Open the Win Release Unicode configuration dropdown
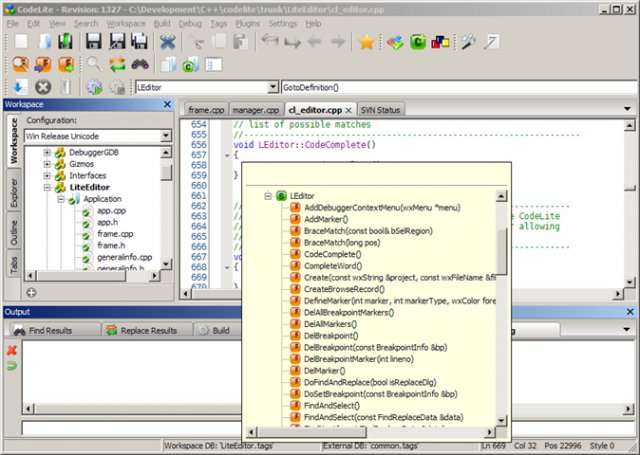Image resolution: width=640 pixels, height=455 pixels. pos(166,135)
